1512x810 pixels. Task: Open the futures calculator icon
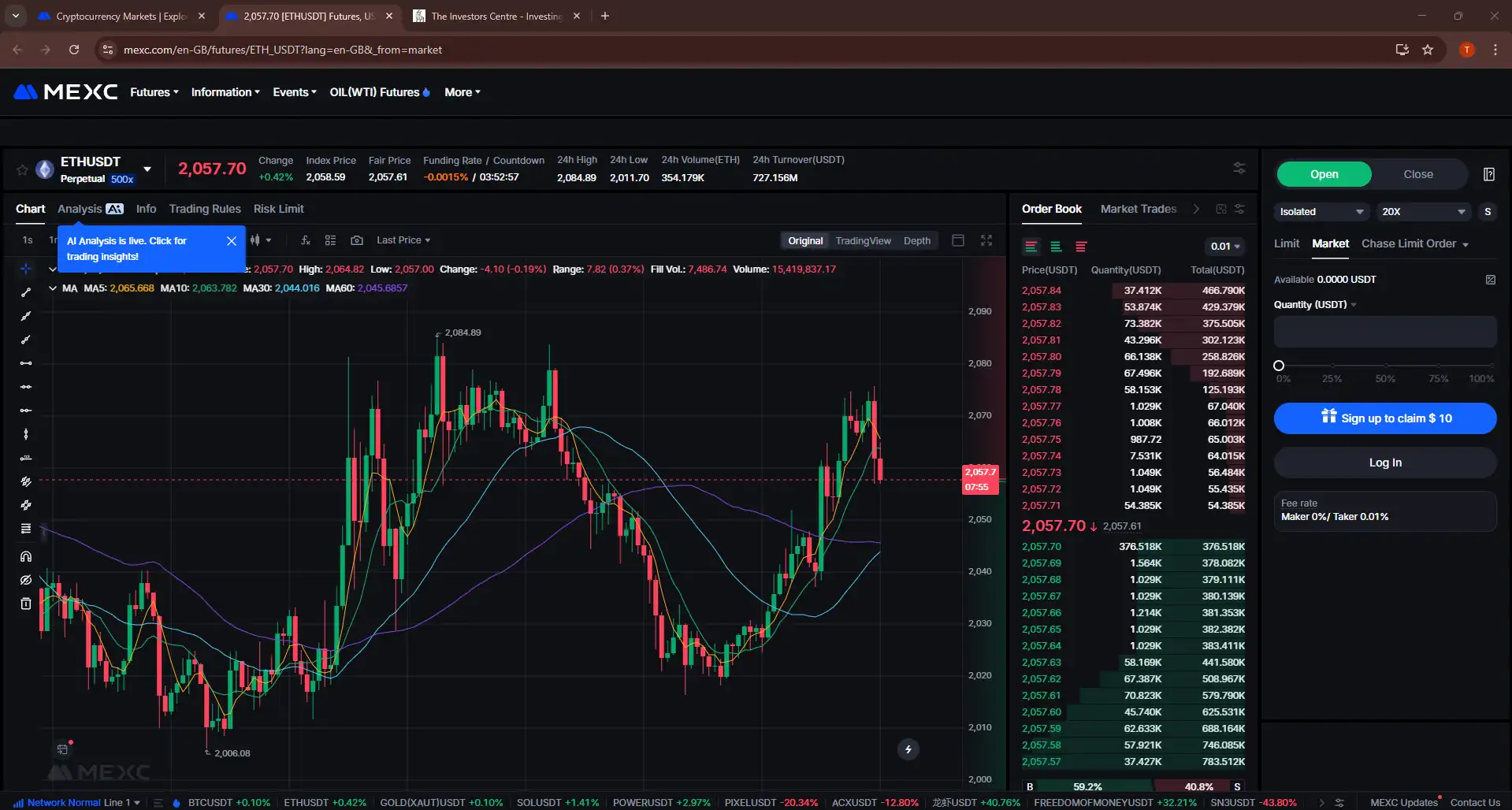coord(1489,174)
